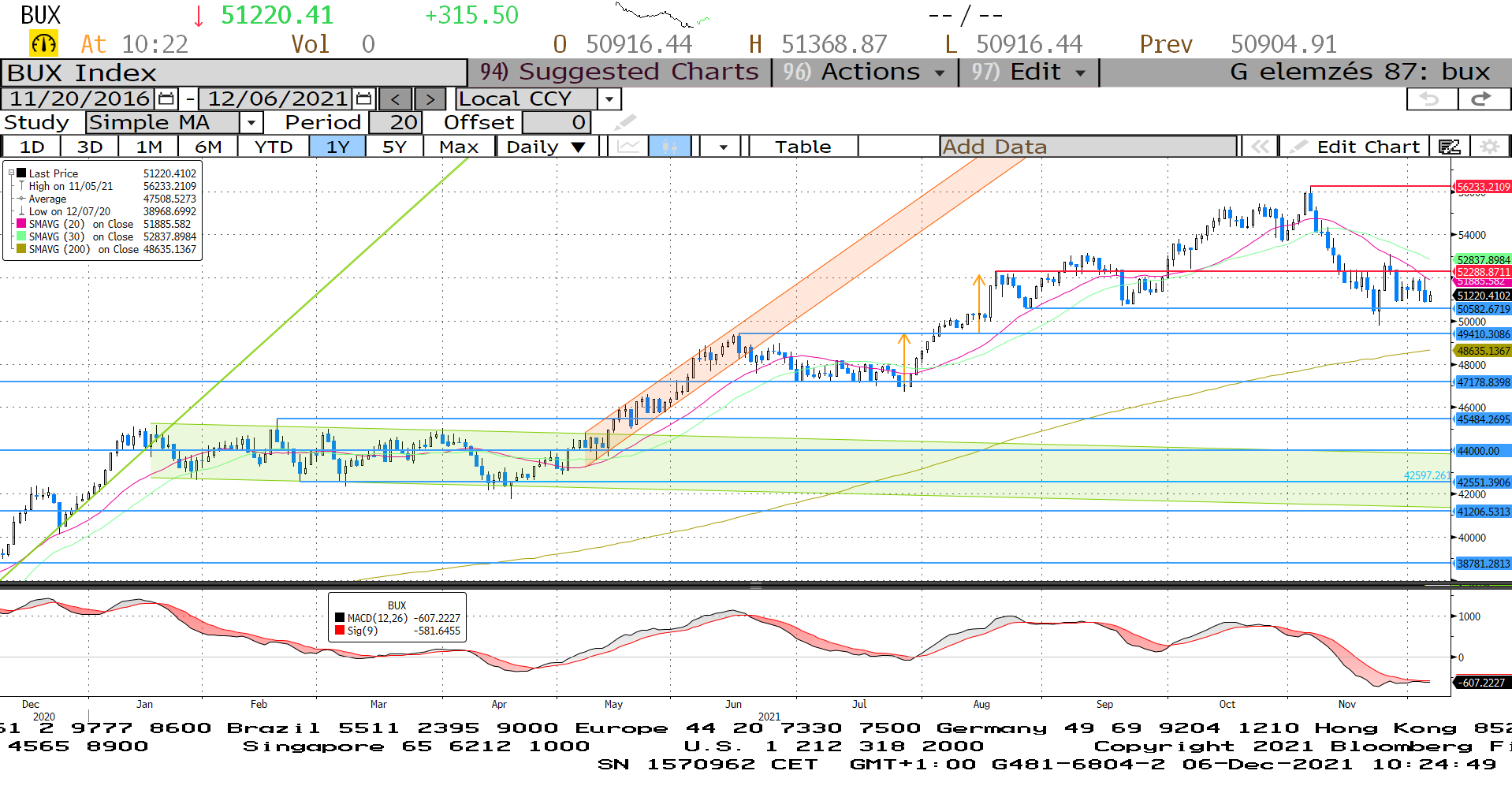Collapse the legend tree toggle beside Last Price
The width and height of the screenshot is (1512, 808).
(x=11, y=173)
